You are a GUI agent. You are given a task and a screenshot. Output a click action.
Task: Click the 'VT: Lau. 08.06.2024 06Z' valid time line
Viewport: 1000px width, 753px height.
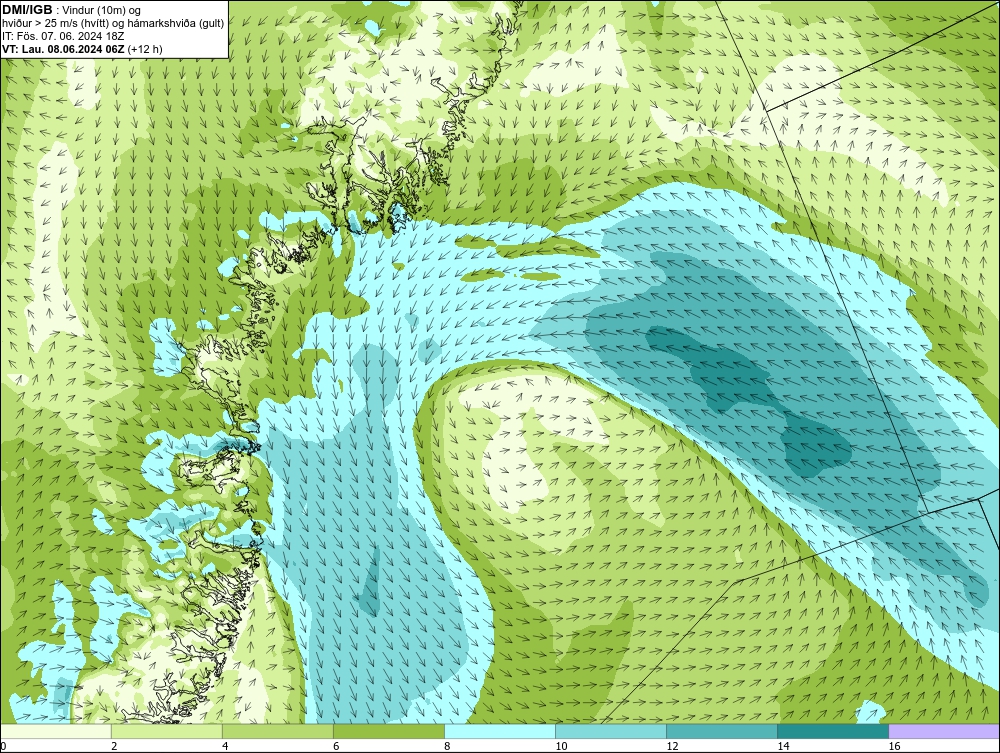click(x=63, y=49)
